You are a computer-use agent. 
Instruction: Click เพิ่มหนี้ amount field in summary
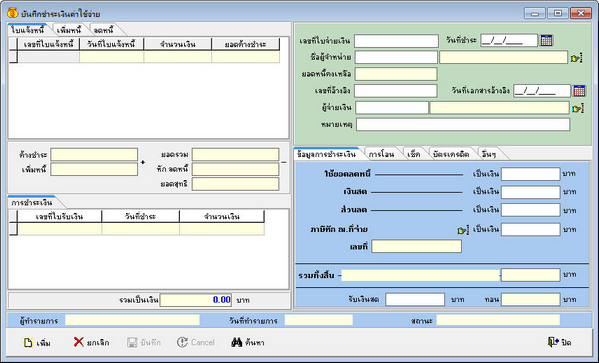pos(94,169)
